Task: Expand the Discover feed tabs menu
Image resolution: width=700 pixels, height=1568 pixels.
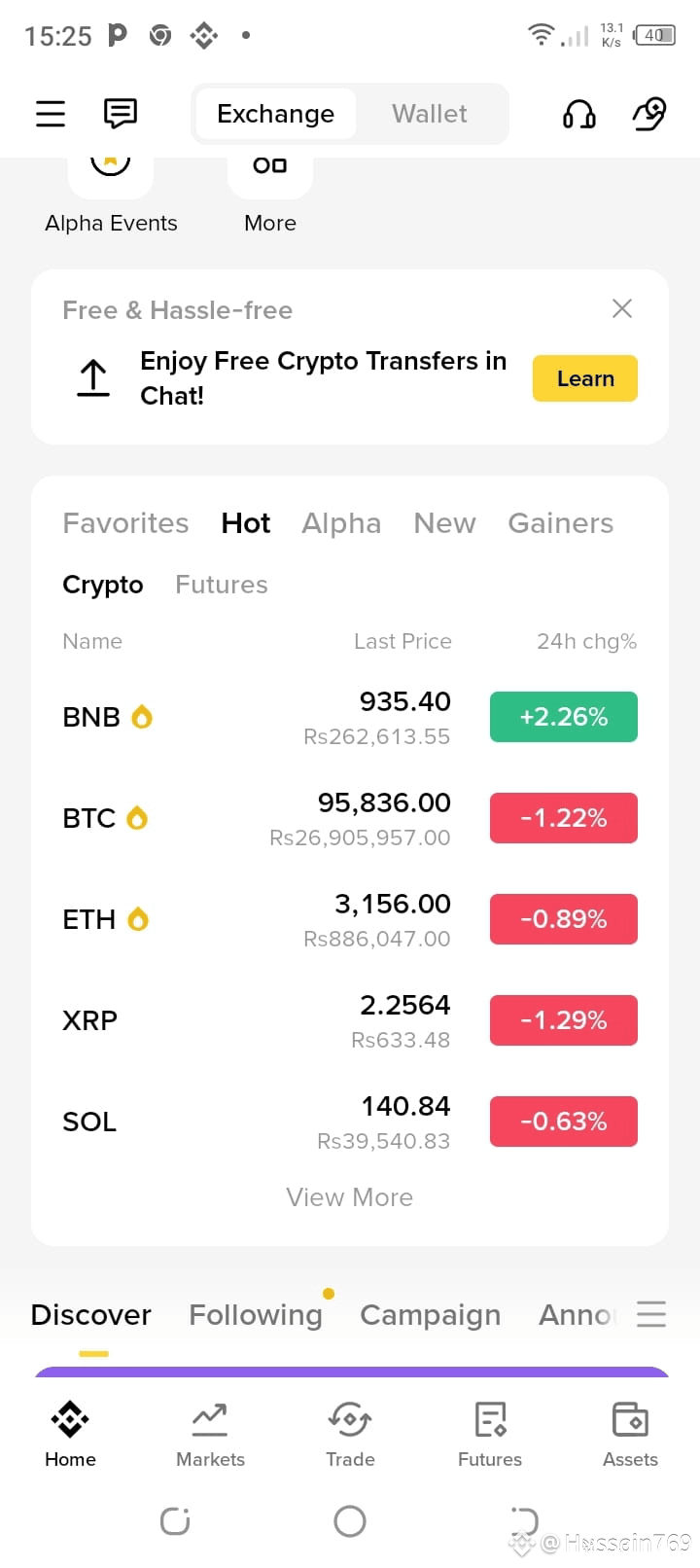Action: click(x=651, y=1314)
